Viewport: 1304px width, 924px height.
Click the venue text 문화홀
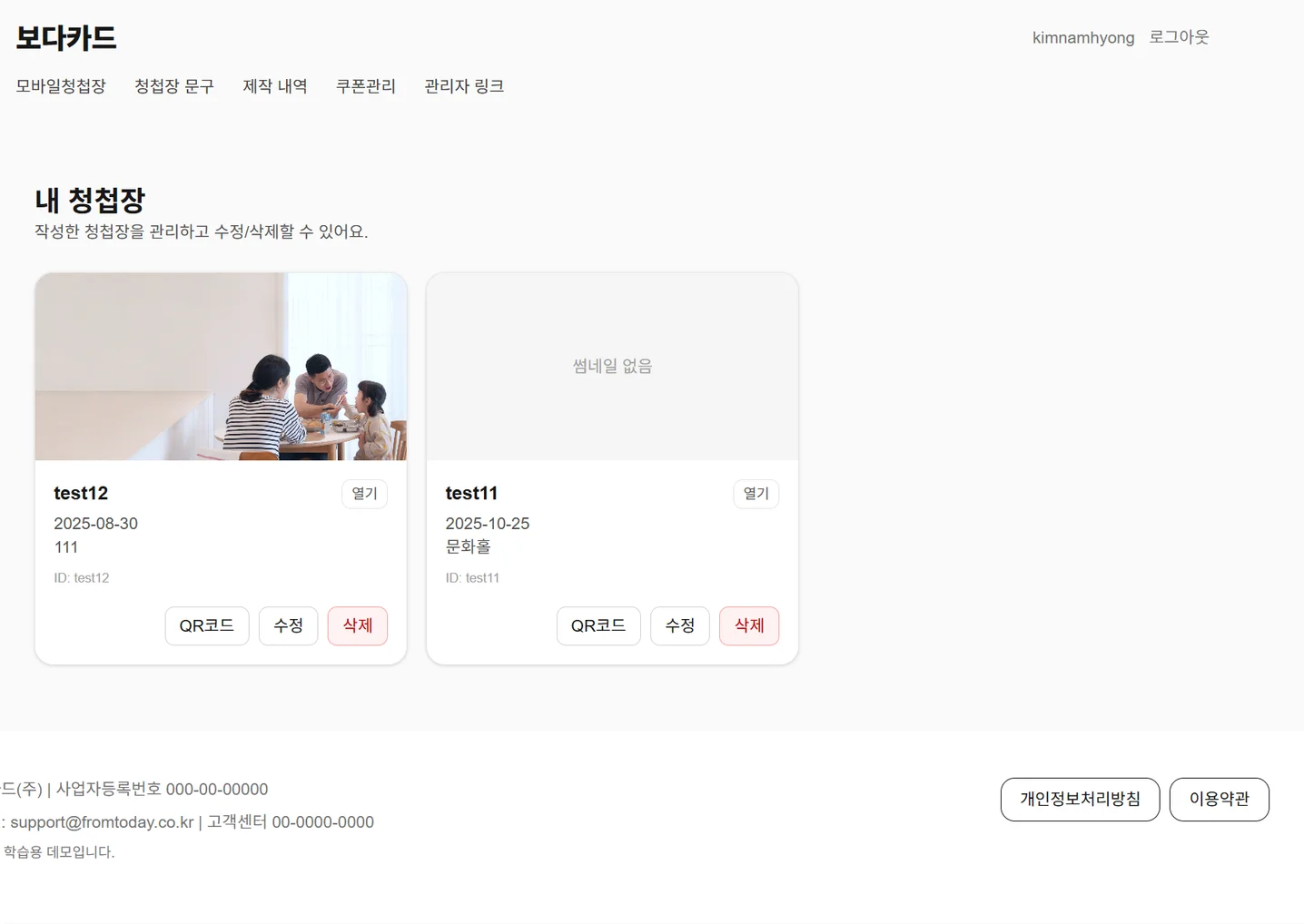click(x=468, y=546)
